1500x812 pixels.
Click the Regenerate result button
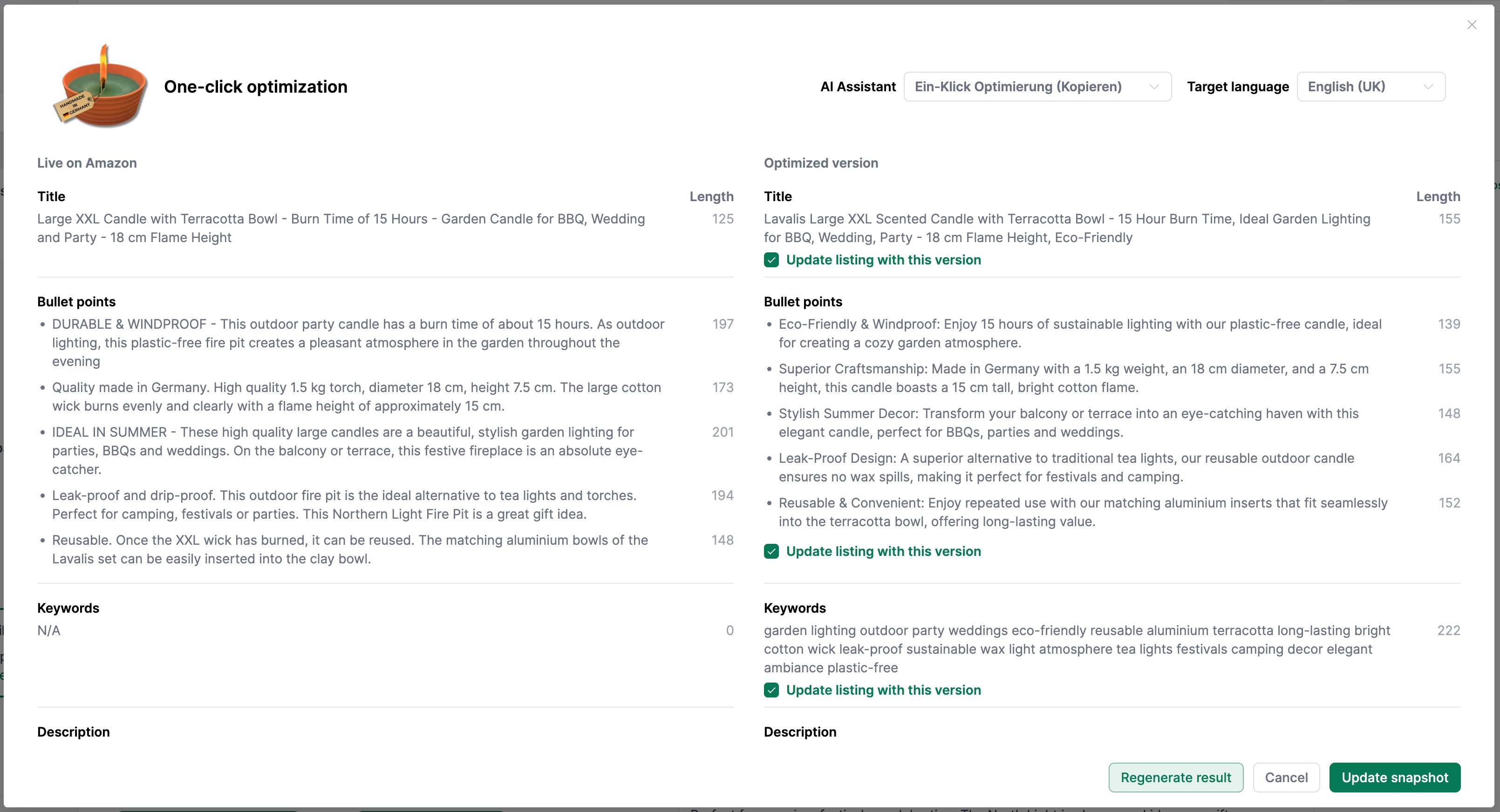[x=1175, y=777]
